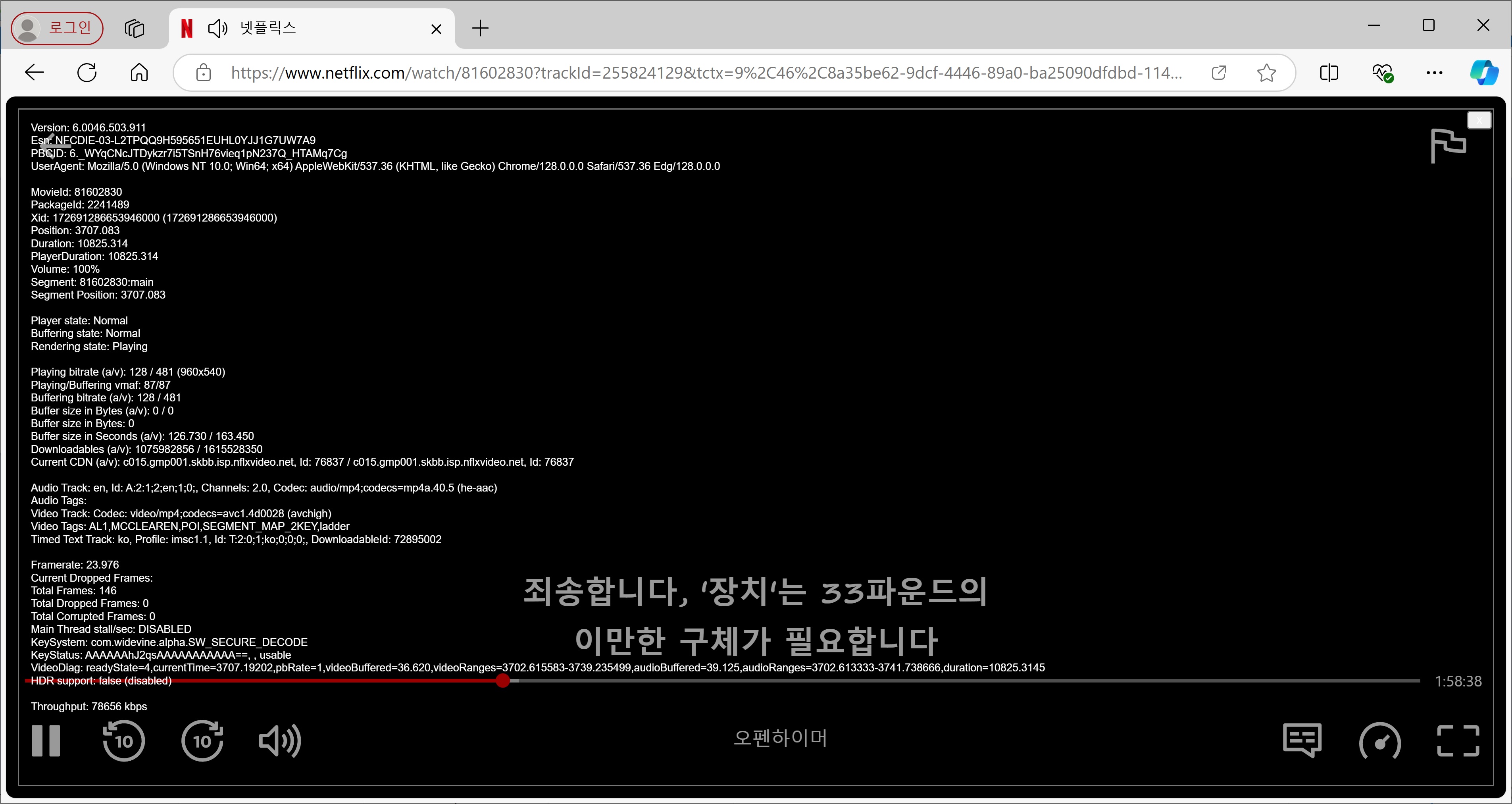Open the Copilot sidebar

1484,73
